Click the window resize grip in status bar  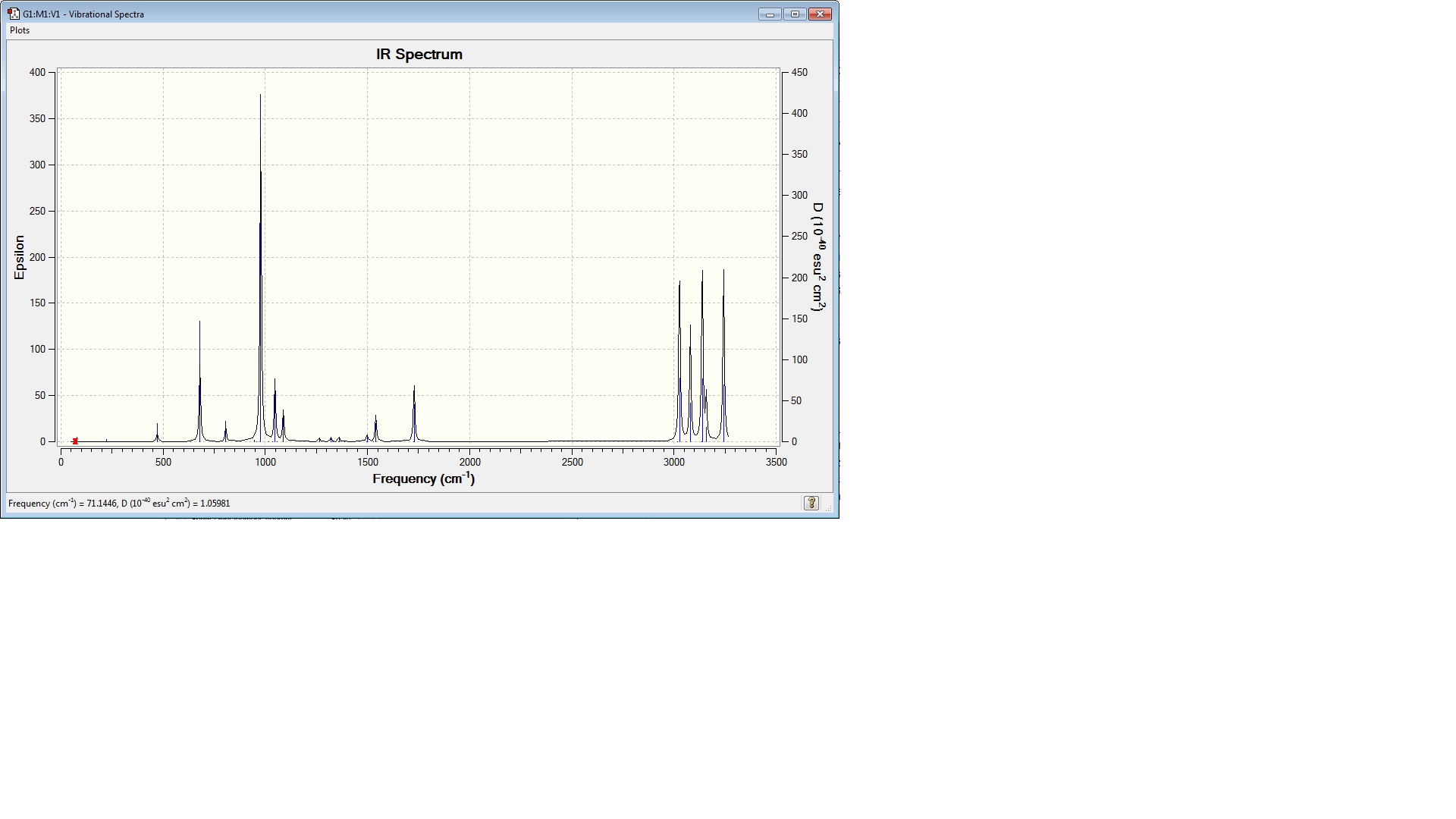pyautogui.click(x=829, y=508)
